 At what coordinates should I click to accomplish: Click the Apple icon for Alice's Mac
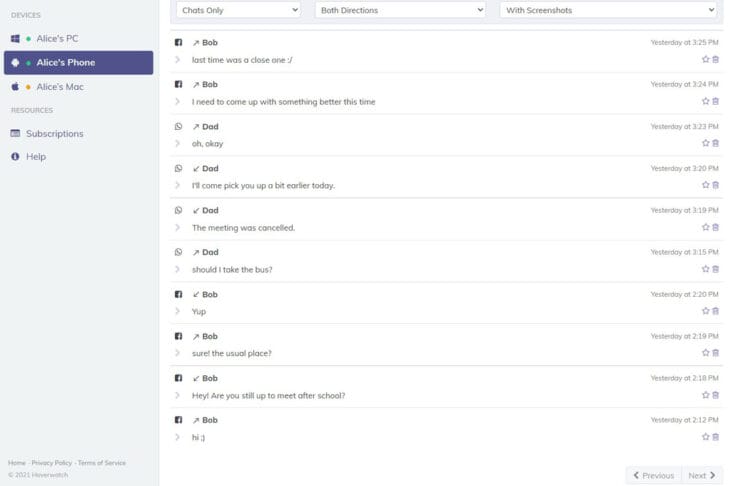[x=15, y=87]
